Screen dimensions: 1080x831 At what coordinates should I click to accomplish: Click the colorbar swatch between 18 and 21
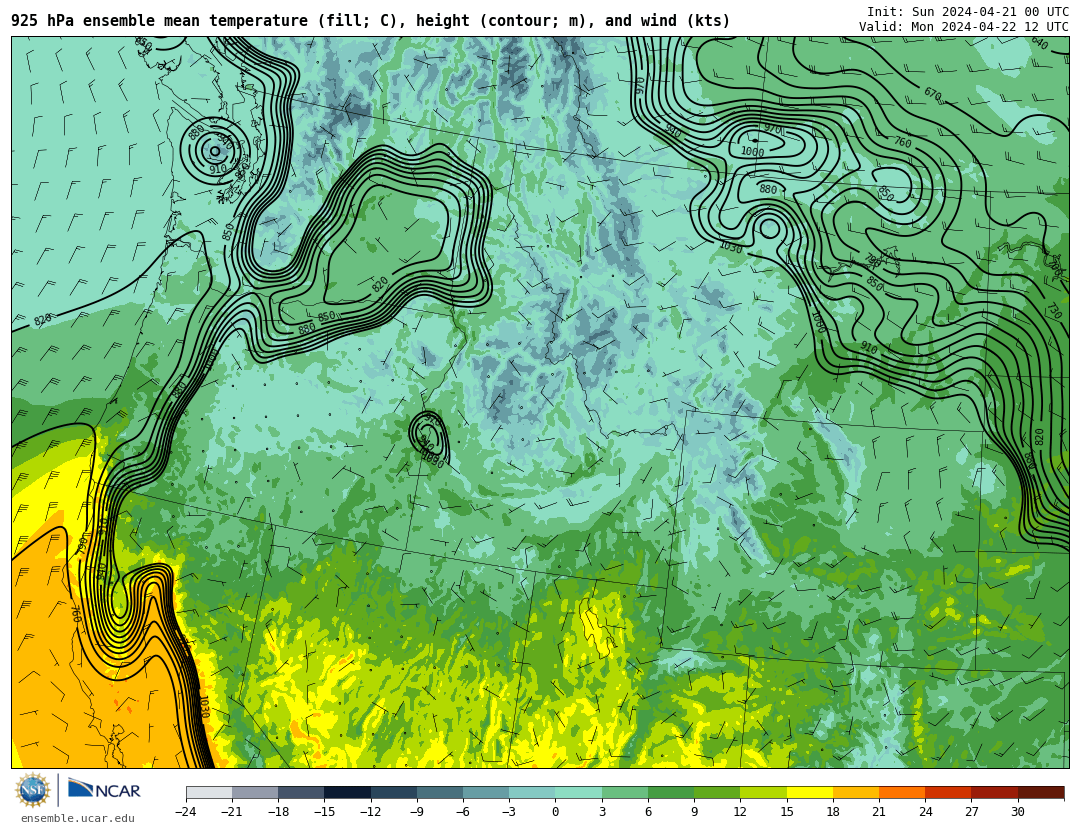point(855,792)
